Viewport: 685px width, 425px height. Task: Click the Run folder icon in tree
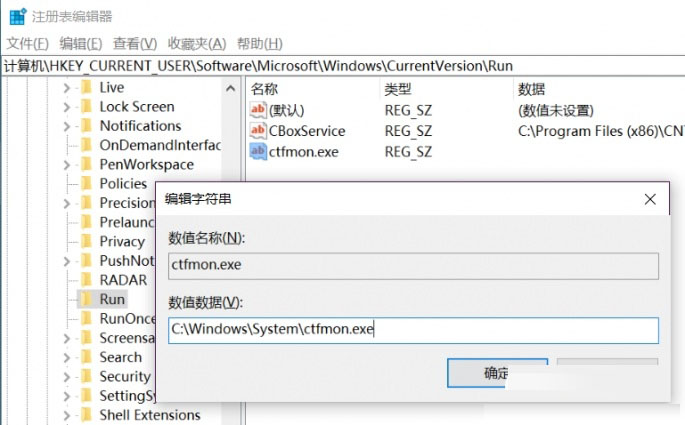86,299
